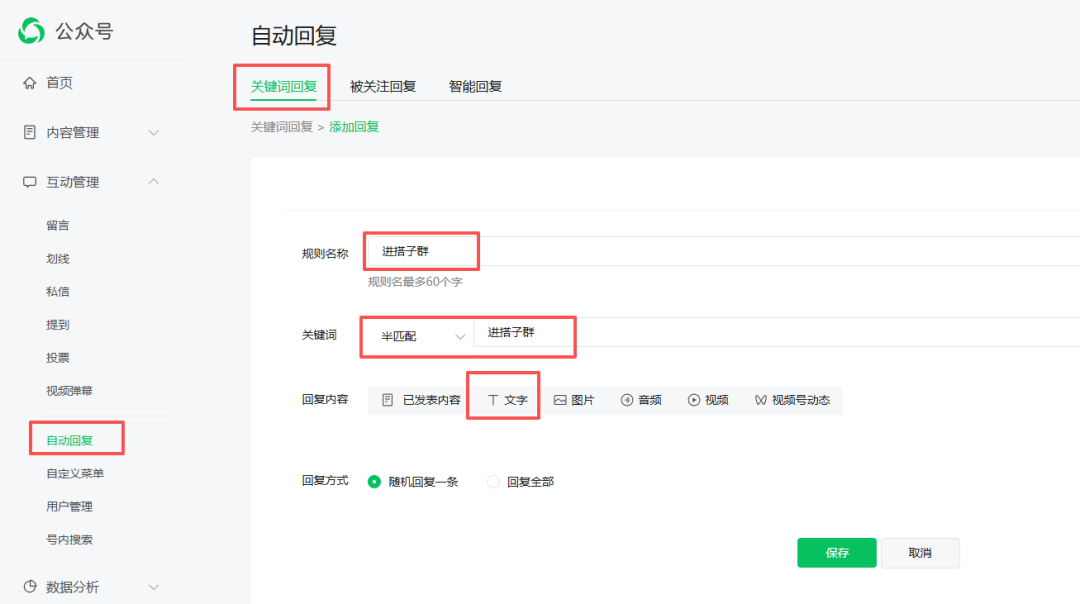Click the green 保存 button
The width and height of the screenshot is (1080, 604).
pyautogui.click(x=836, y=552)
